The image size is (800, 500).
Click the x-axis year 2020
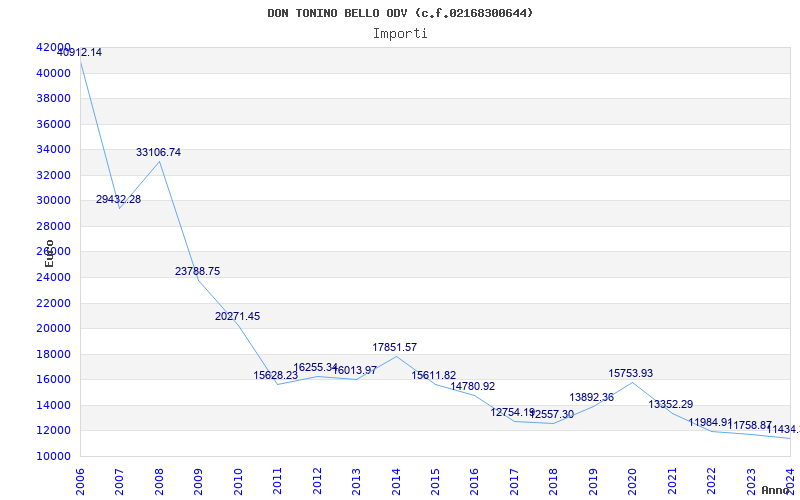tap(633, 482)
